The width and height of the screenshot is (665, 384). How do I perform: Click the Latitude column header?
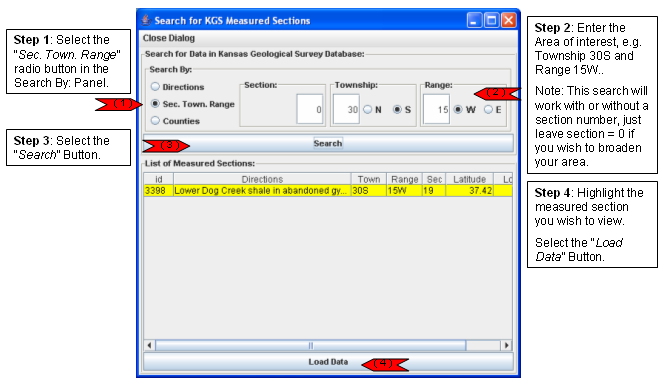(x=469, y=179)
